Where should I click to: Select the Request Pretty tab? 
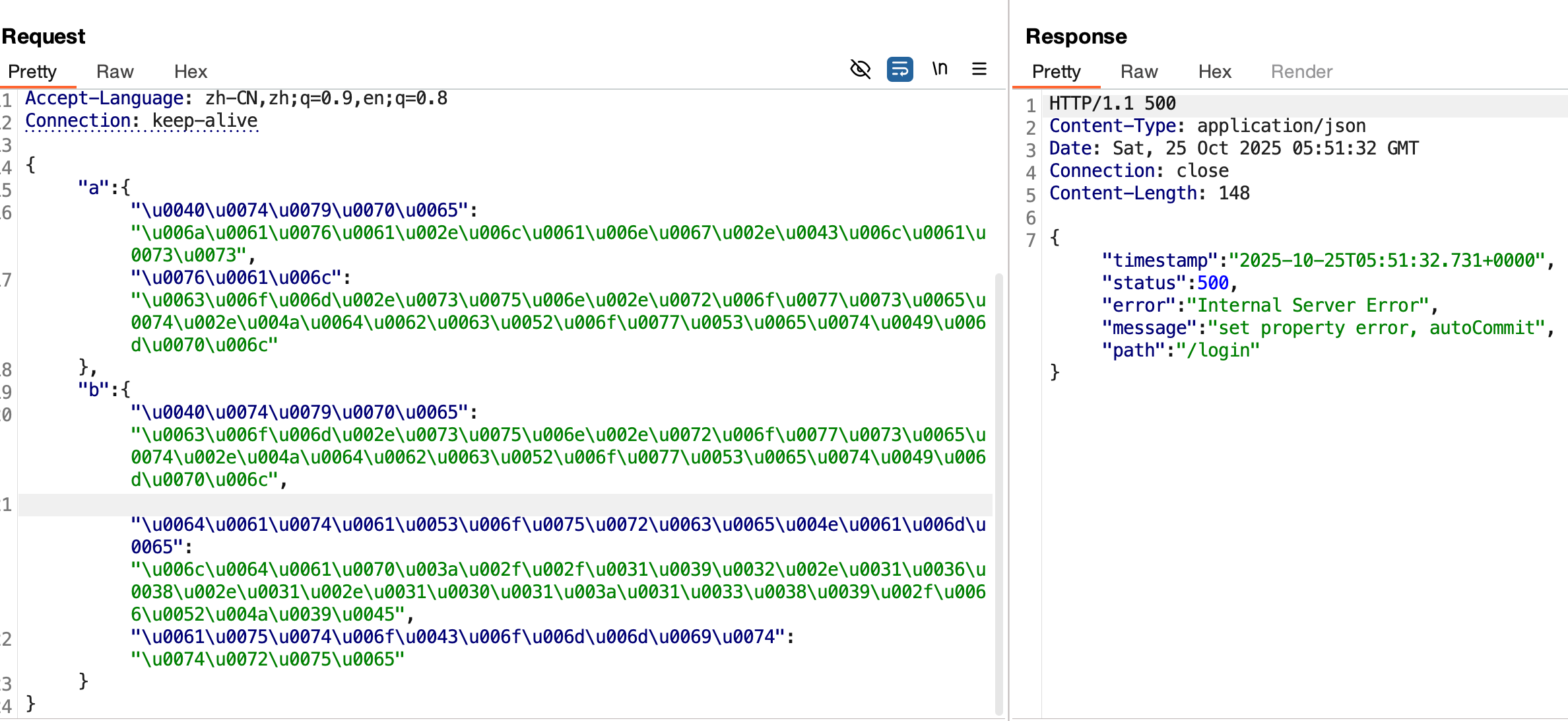(32, 71)
